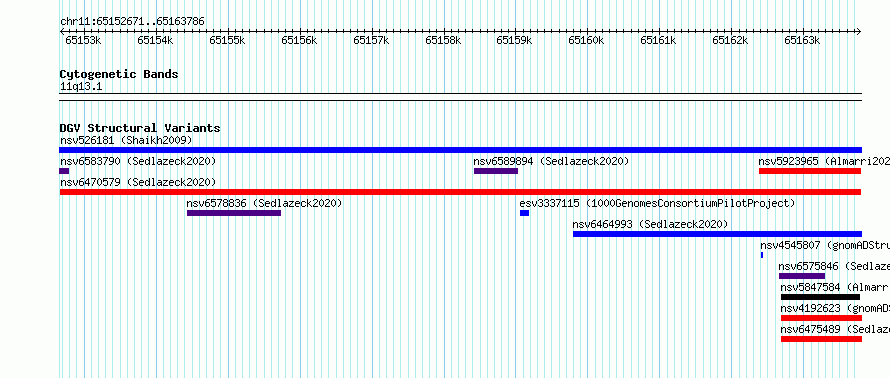Viewport: 890px width, 378px height.
Task: Open the nsv6464993 (Sedlazeck2020) label
Action: [x=650, y=224]
